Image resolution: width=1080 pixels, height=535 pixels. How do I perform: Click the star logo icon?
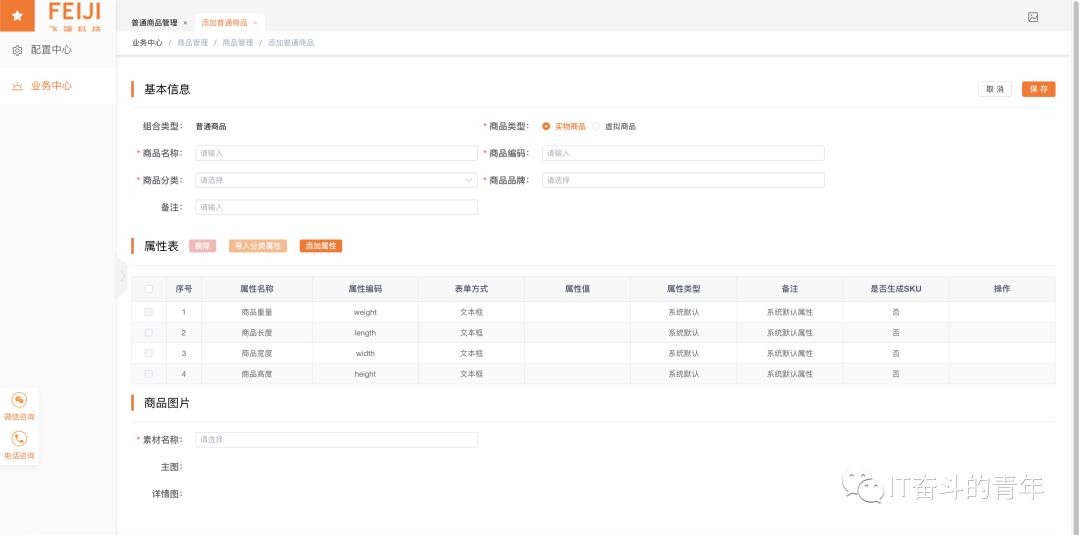18,15
